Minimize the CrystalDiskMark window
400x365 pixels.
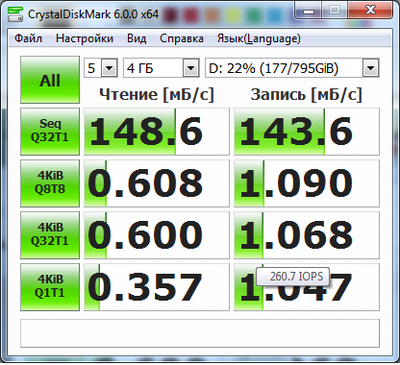click(309, 11)
